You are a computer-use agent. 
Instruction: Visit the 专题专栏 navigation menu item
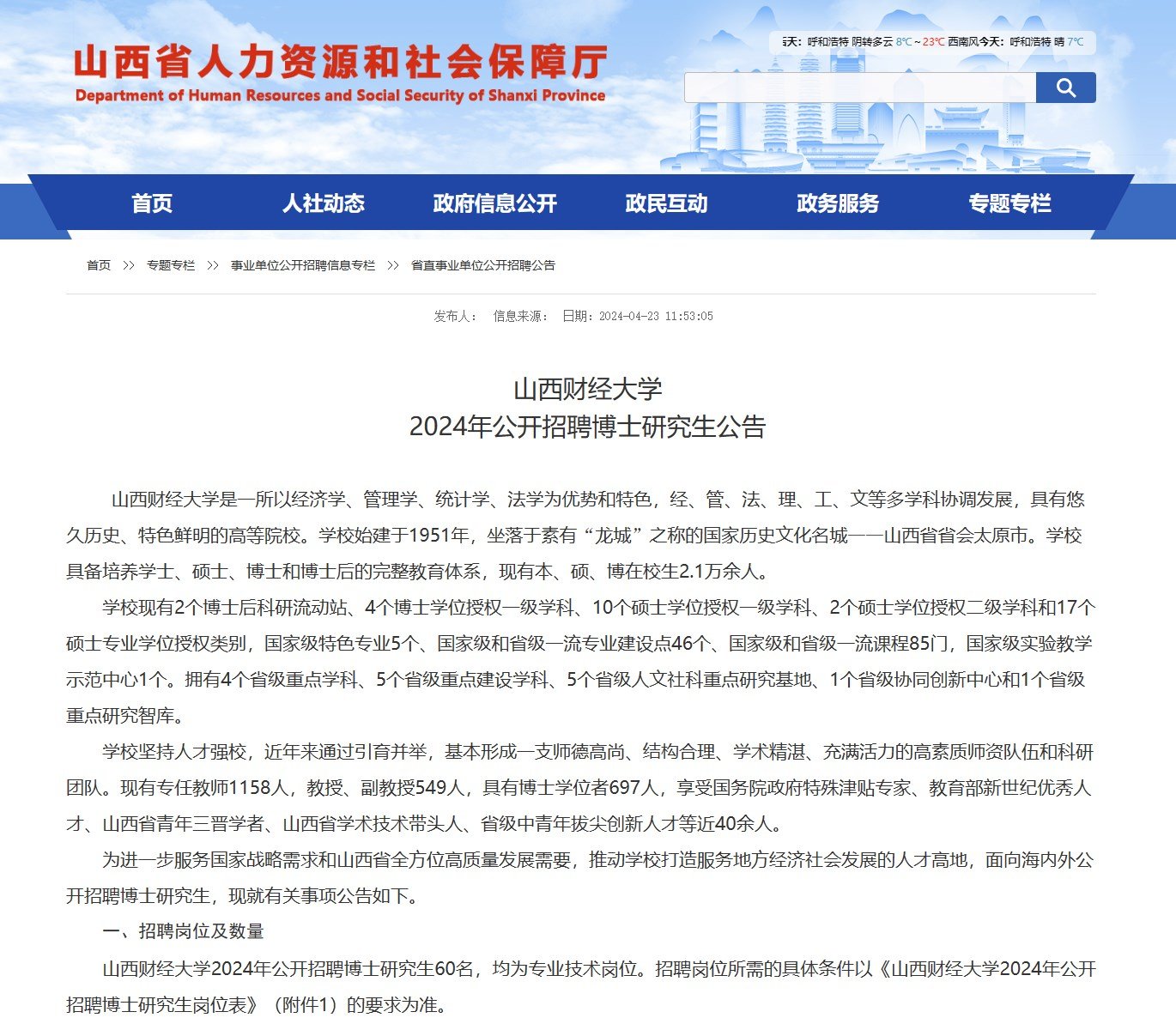tap(1010, 203)
